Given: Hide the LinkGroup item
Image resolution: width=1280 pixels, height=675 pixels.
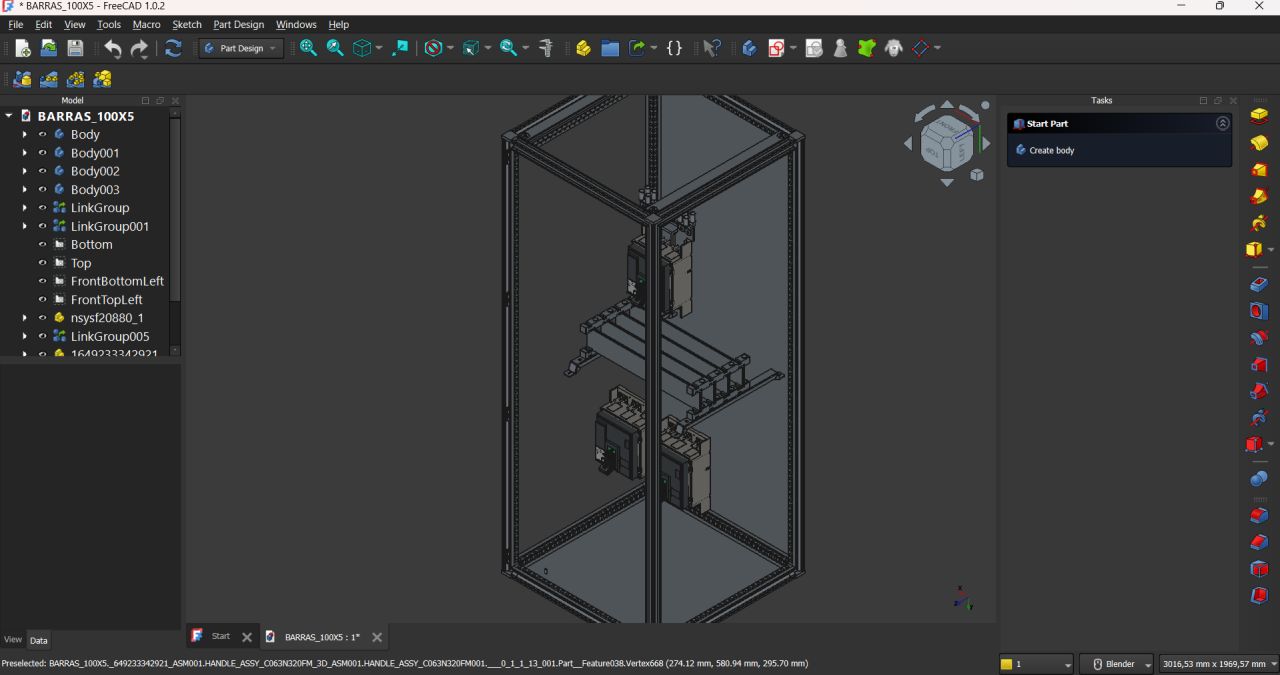Looking at the screenshot, I should (43, 208).
